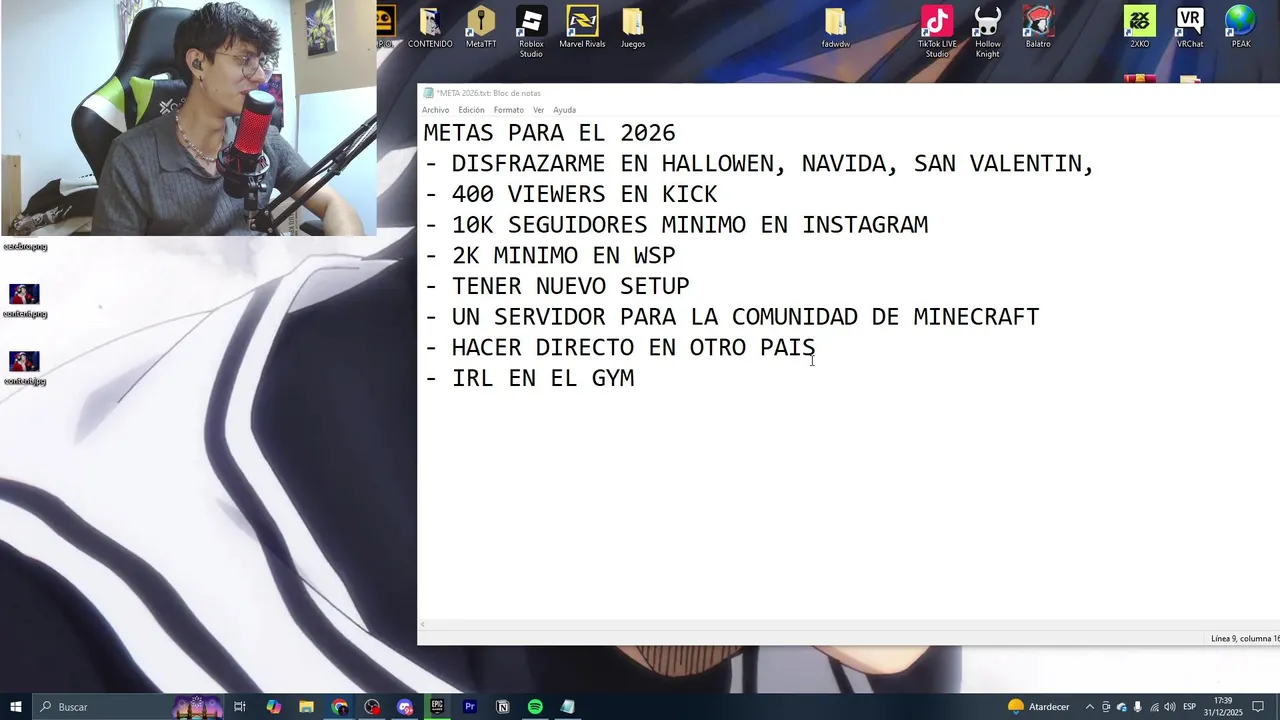Open Spotify from the taskbar
Screen dimensions: 1280x720
(535, 707)
